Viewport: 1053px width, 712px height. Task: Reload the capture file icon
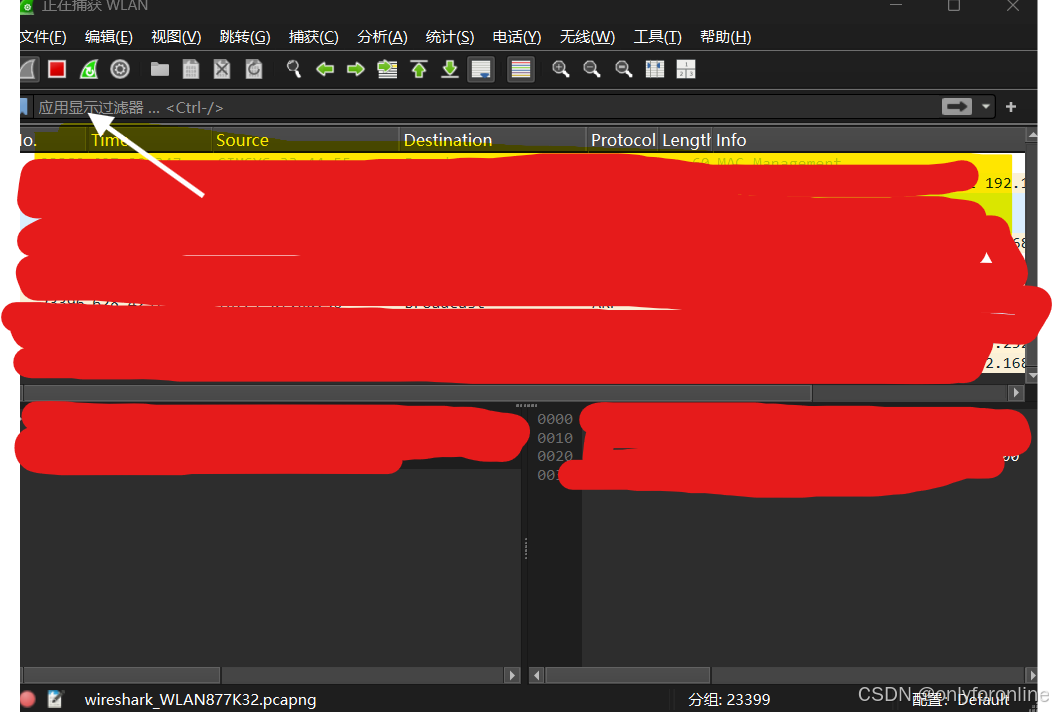254,69
